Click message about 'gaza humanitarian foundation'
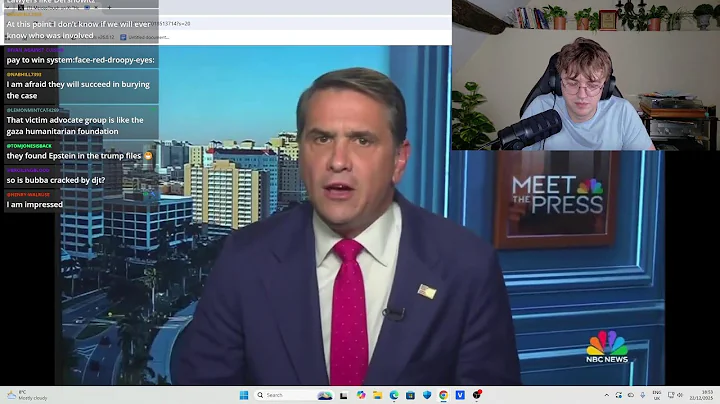 (x=75, y=126)
